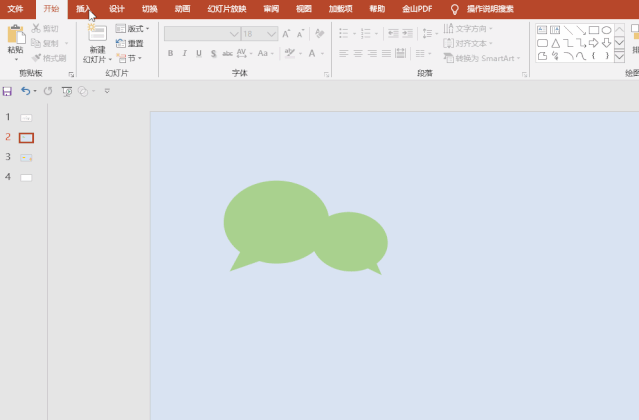Open the 文字方向 text direction menu

click(468, 29)
